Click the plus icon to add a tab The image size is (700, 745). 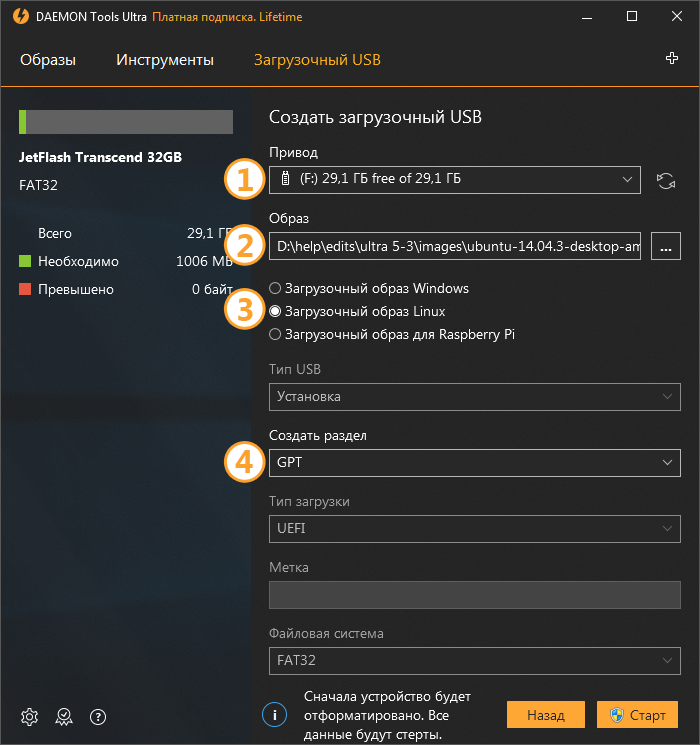click(671, 58)
